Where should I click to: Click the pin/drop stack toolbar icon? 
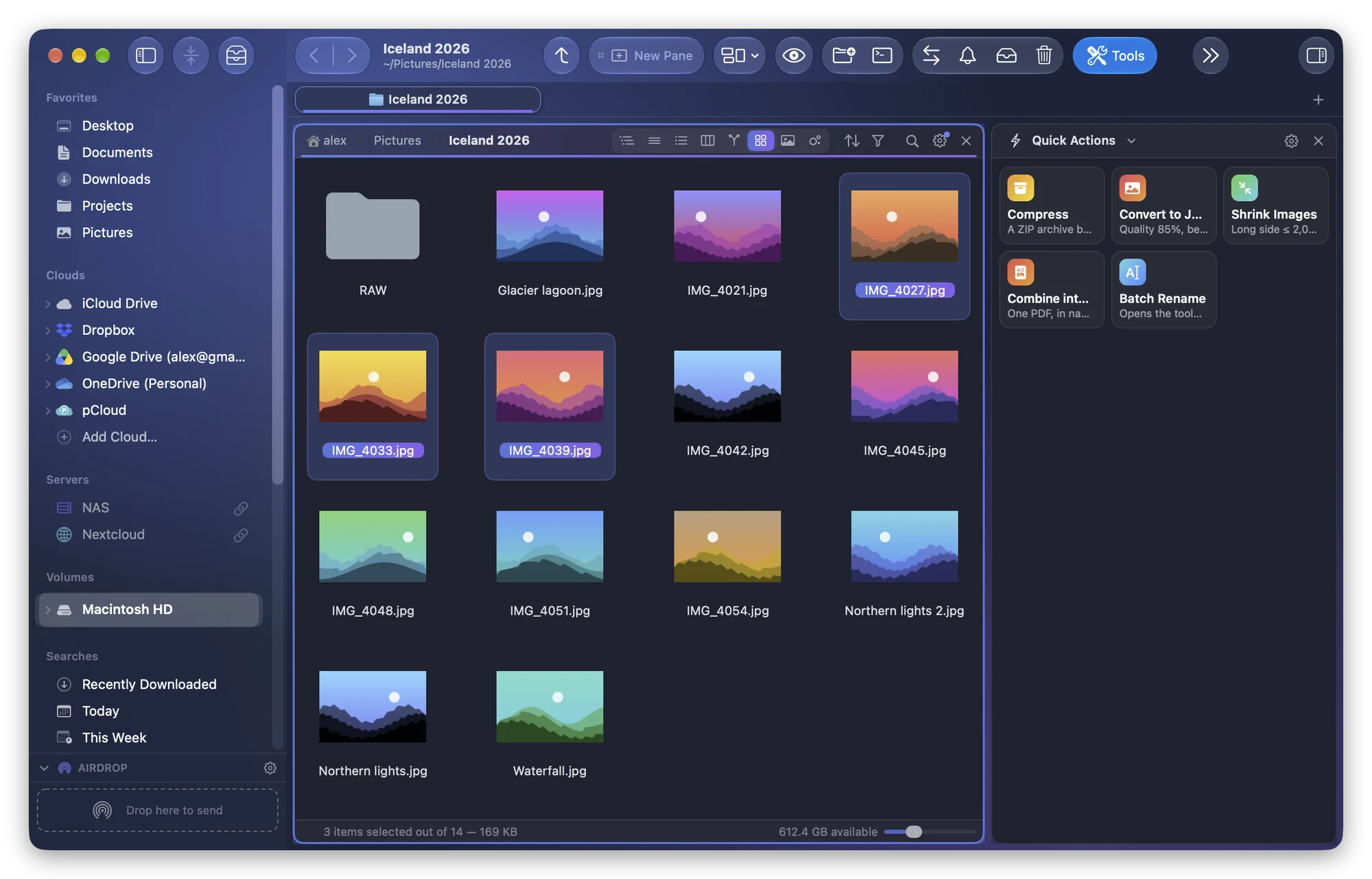(x=191, y=56)
